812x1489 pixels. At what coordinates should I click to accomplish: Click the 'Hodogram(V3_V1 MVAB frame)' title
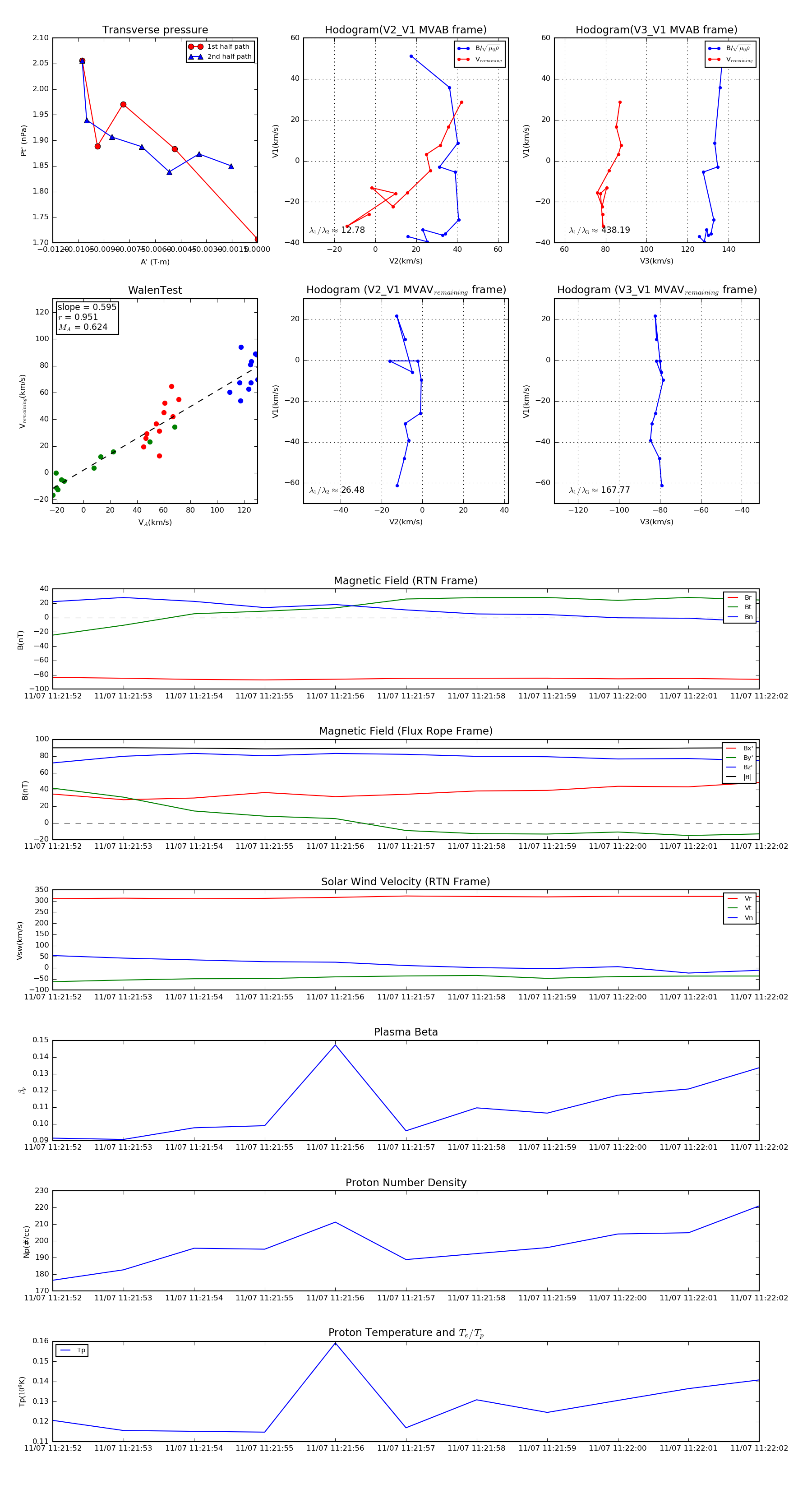(656, 30)
